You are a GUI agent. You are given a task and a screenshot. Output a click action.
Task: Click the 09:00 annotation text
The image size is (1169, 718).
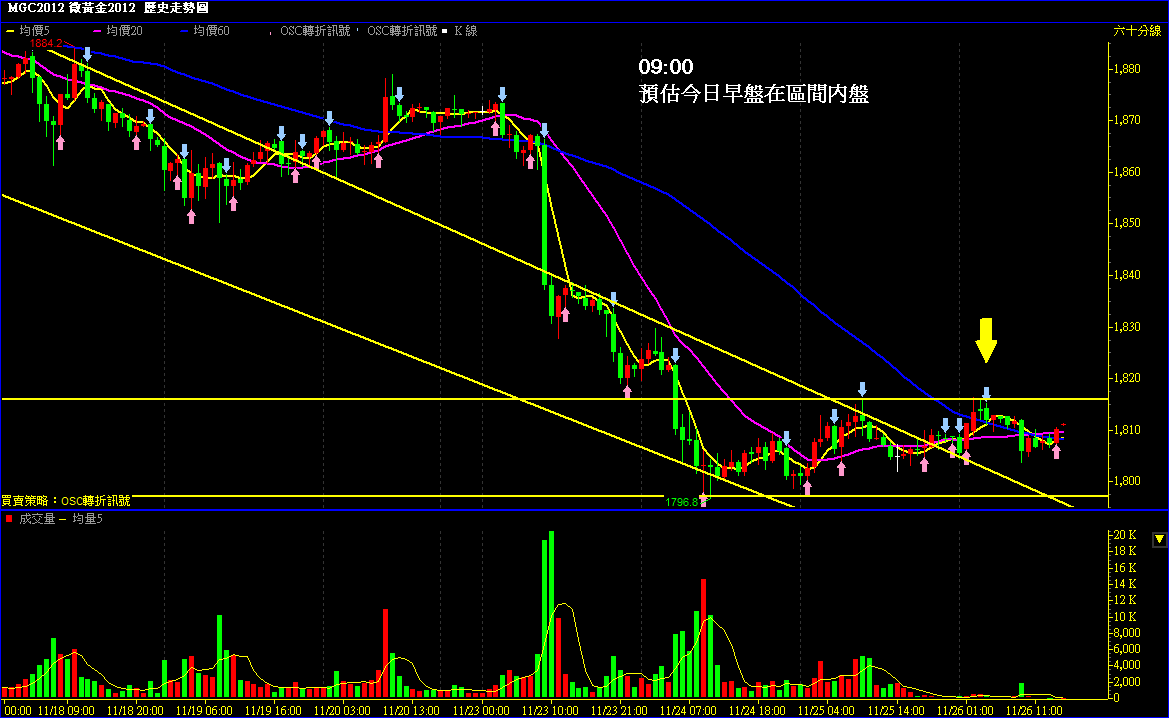pos(666,67)
